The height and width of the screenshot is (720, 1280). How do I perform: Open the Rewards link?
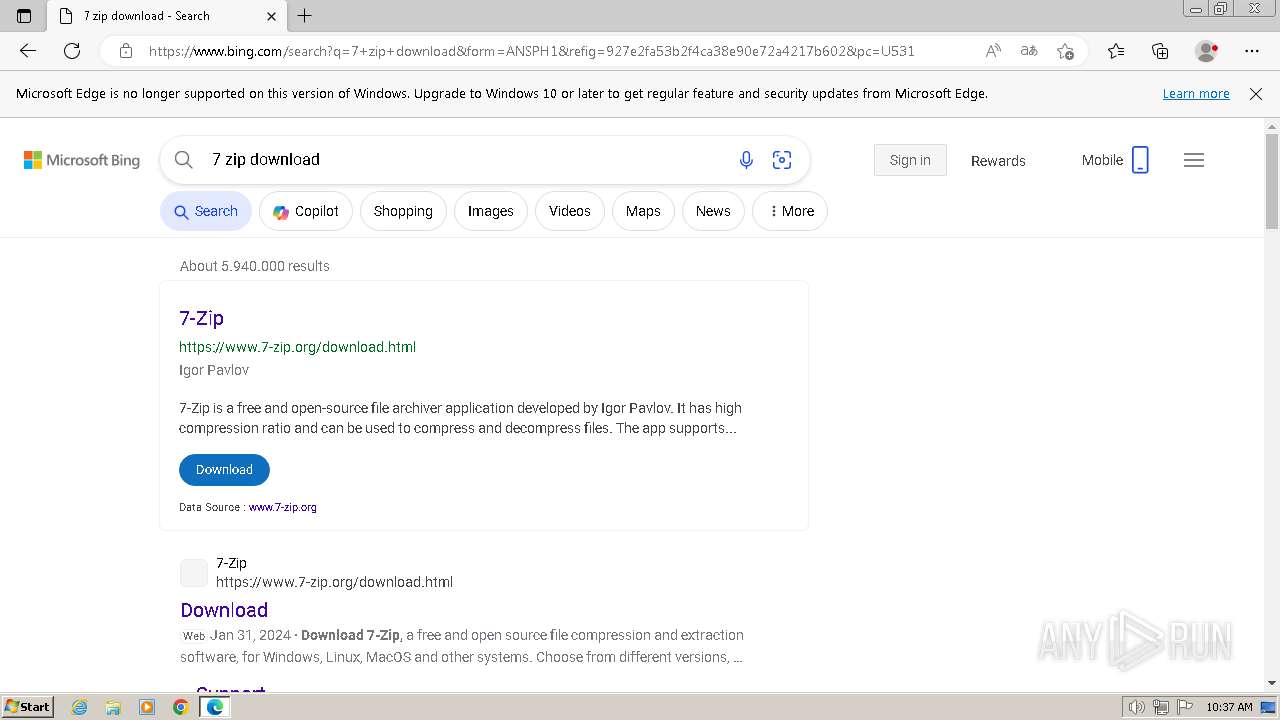(x=998, y=161)
